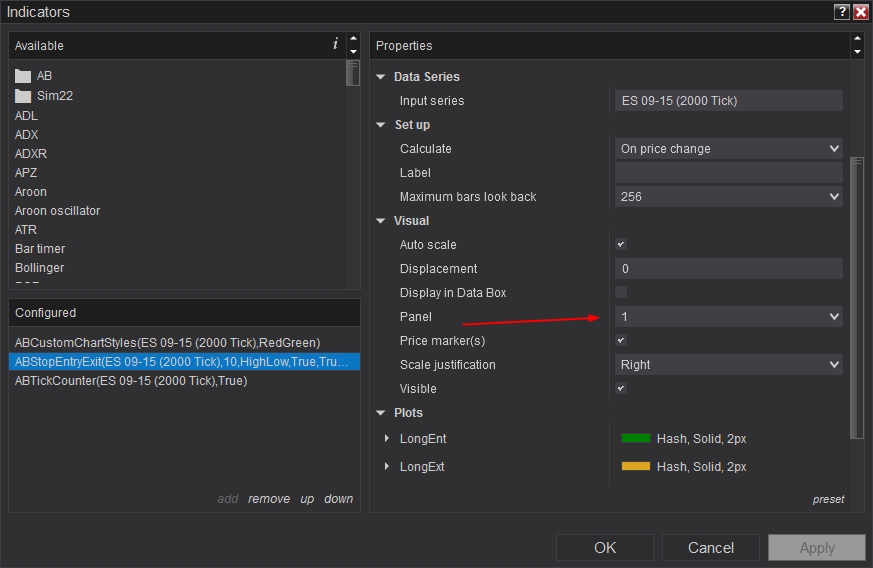Open the Panel dropdown
The height and width of the screenshot is (568, 873).
[729, 317]
